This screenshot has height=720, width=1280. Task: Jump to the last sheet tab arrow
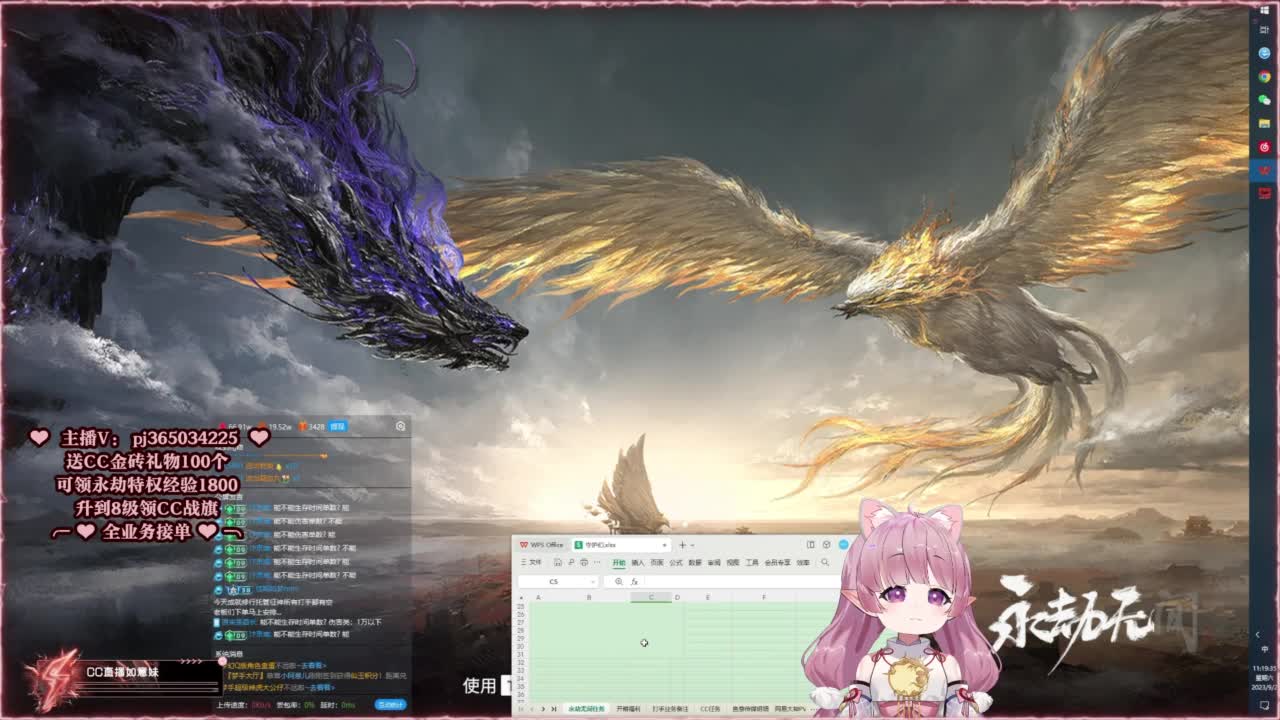(554, 708)
